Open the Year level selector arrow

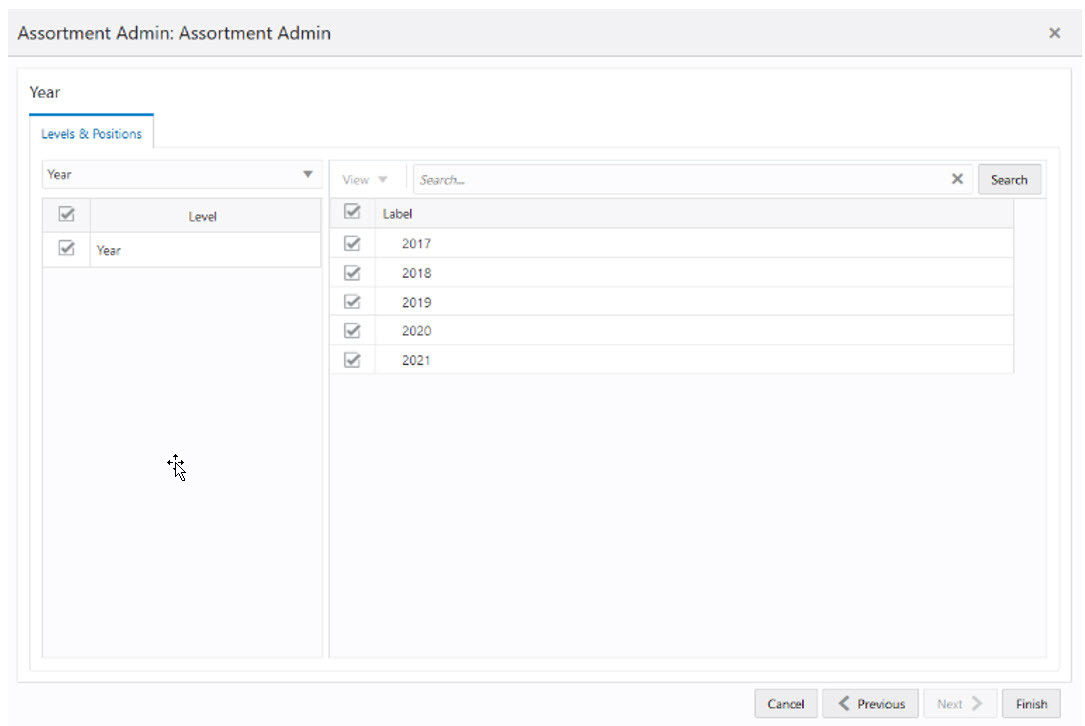click(x=308, y=174)
